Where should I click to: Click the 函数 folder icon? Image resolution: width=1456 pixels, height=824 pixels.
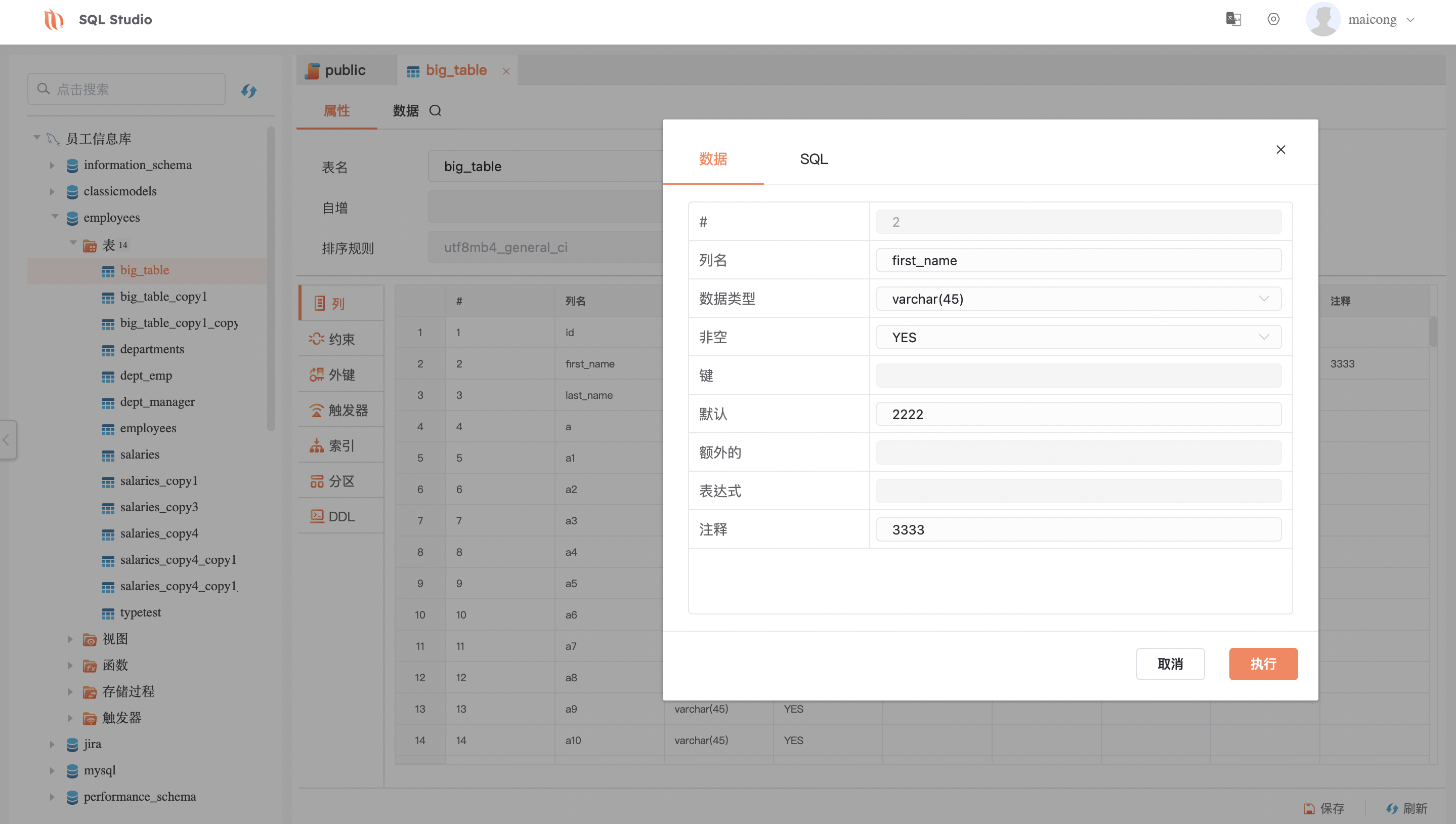pos(90,666)
